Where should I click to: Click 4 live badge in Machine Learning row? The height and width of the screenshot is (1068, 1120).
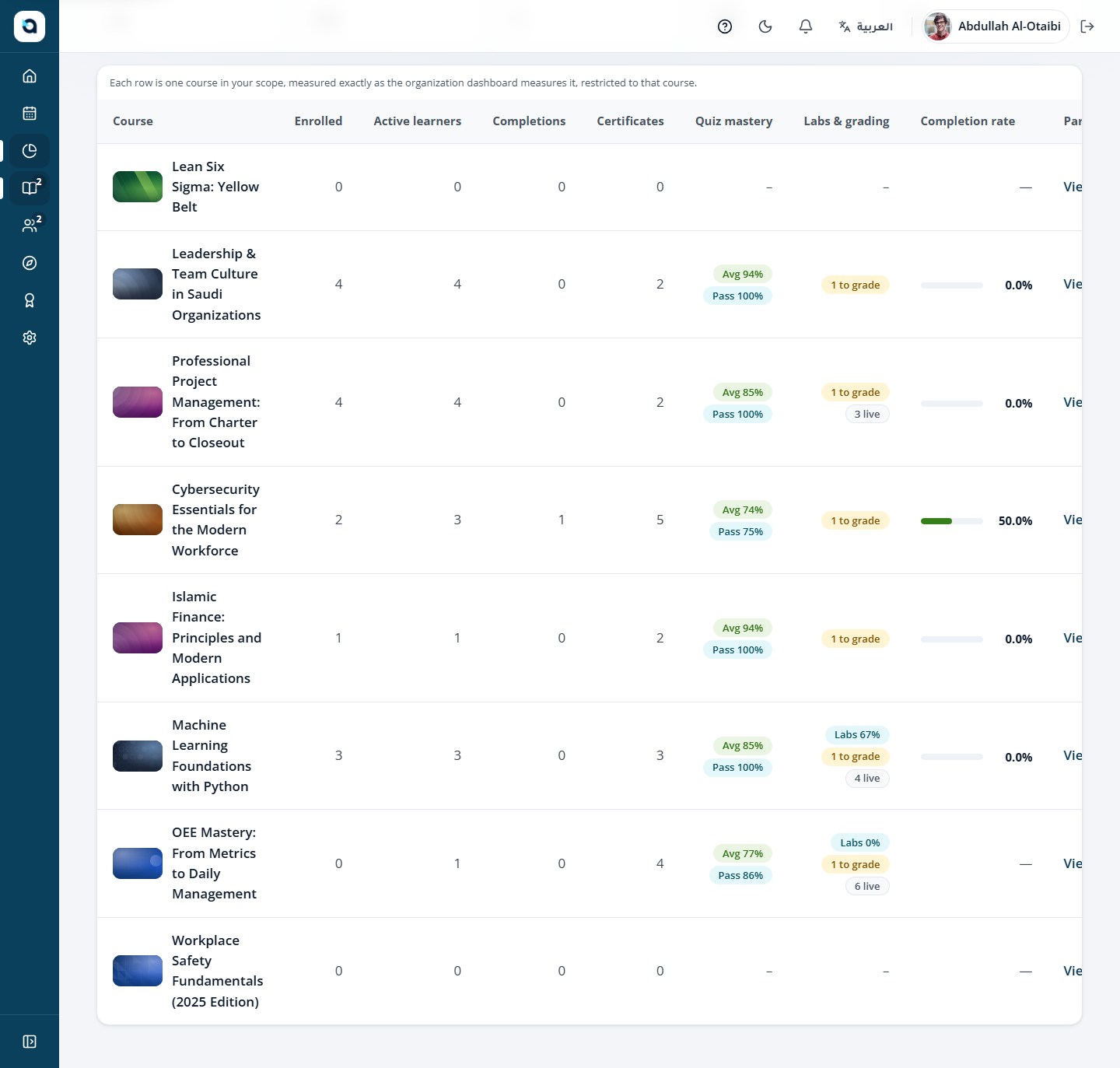click(x=867, y=779)
